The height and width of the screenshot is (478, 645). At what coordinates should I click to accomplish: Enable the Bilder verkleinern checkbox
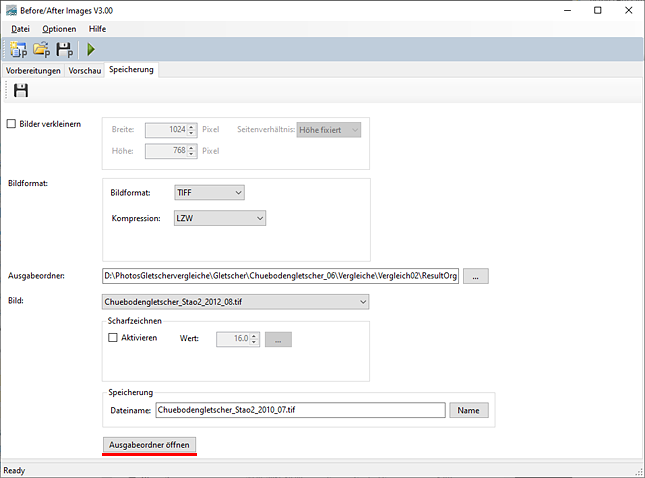(x=11, y=124)
